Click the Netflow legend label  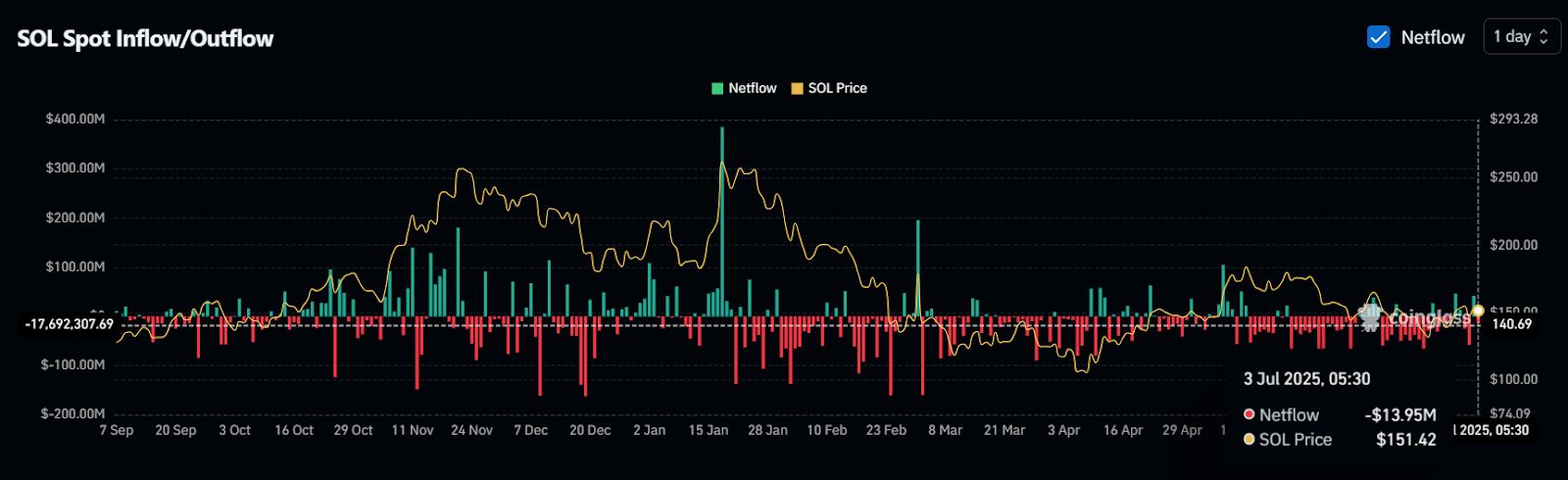753,88
